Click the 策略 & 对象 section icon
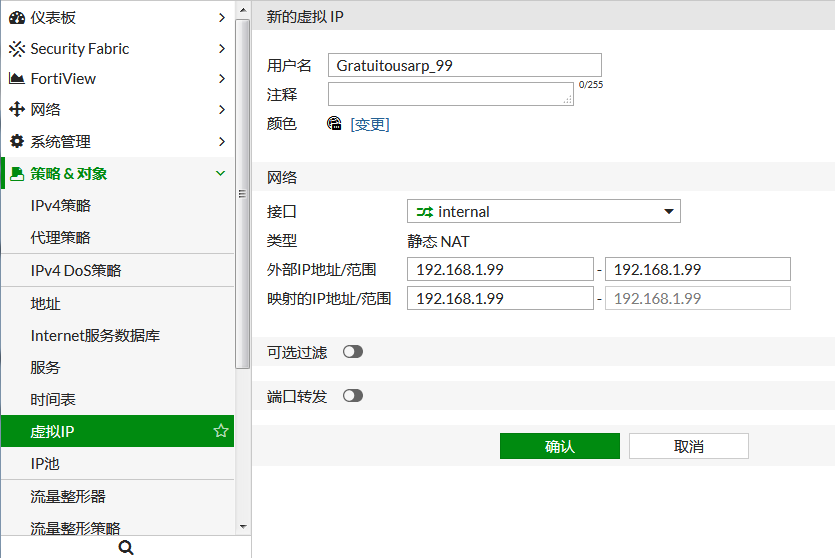The image size is (835, 558). (x=17, y=174)
